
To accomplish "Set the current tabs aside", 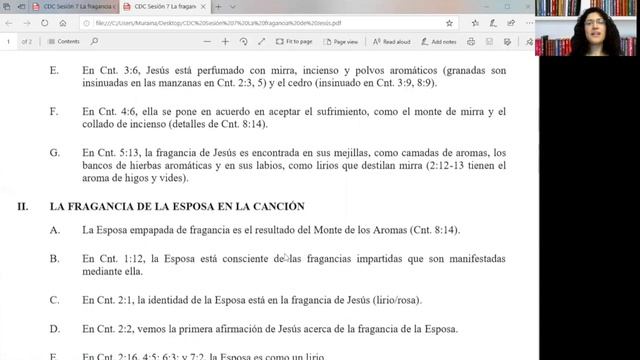I will point(21,7).
